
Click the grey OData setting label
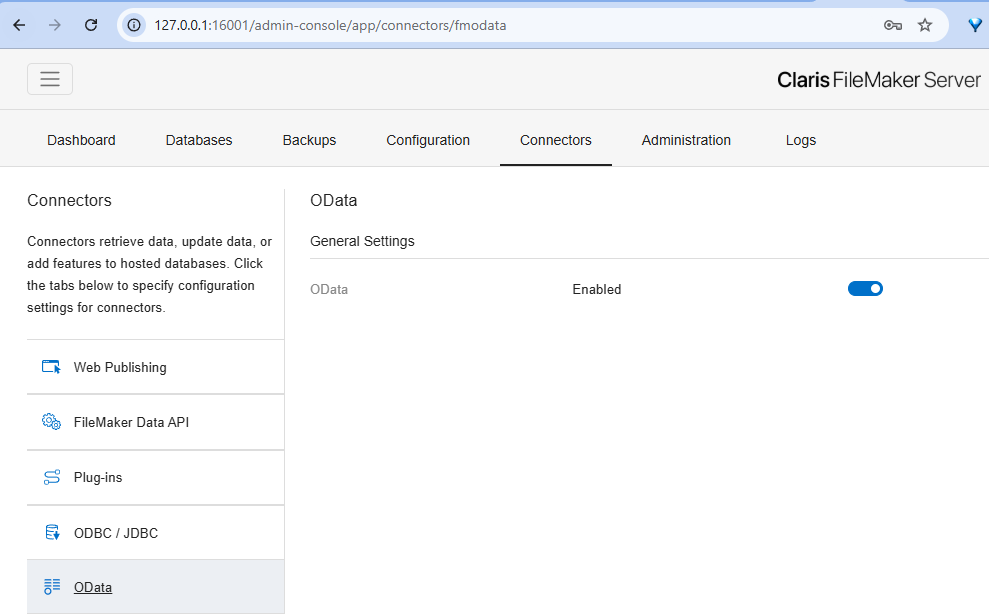coord(329,289)
